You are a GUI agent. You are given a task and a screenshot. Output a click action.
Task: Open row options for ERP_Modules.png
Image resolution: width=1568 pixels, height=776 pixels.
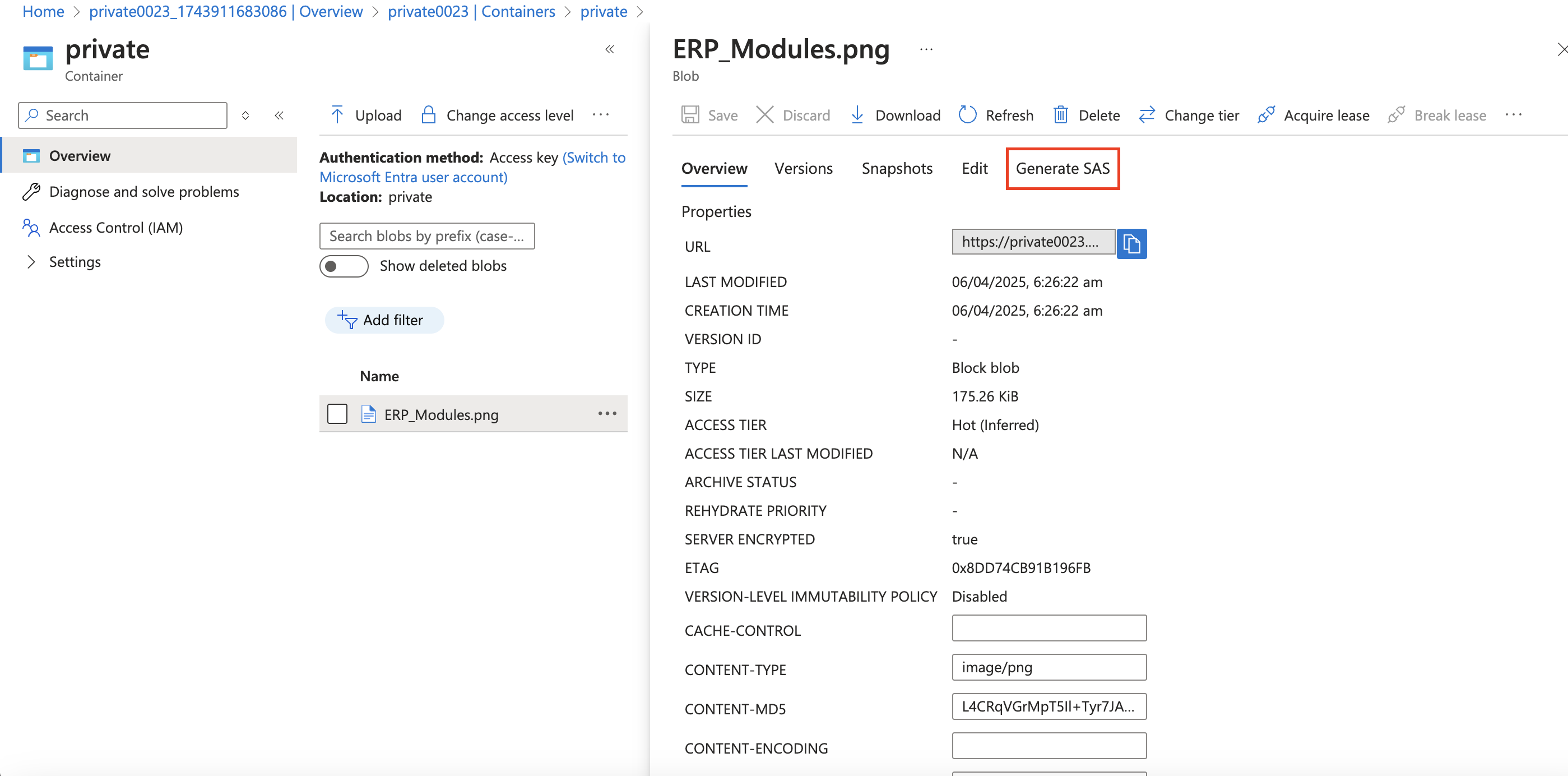(607, 414)
